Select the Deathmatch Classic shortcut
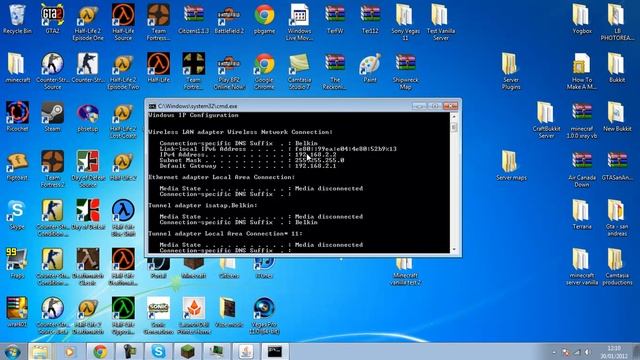 click(x=88, y=268)
